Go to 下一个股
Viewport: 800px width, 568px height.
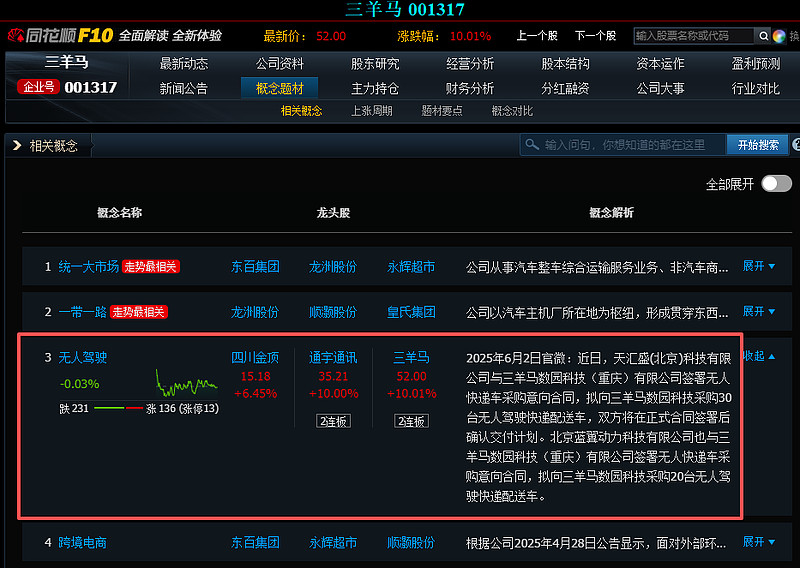pyautogui.click(x=595, y=36)
